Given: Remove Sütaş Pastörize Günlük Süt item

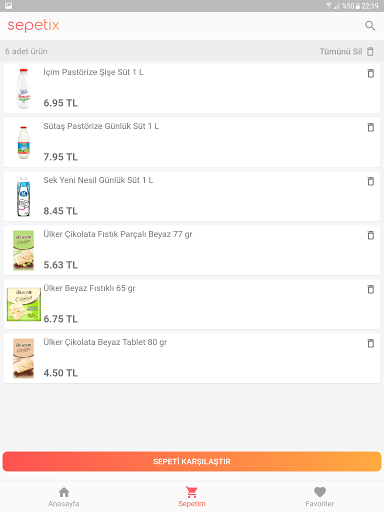Looking at the screenshot, I should point(371,127).
